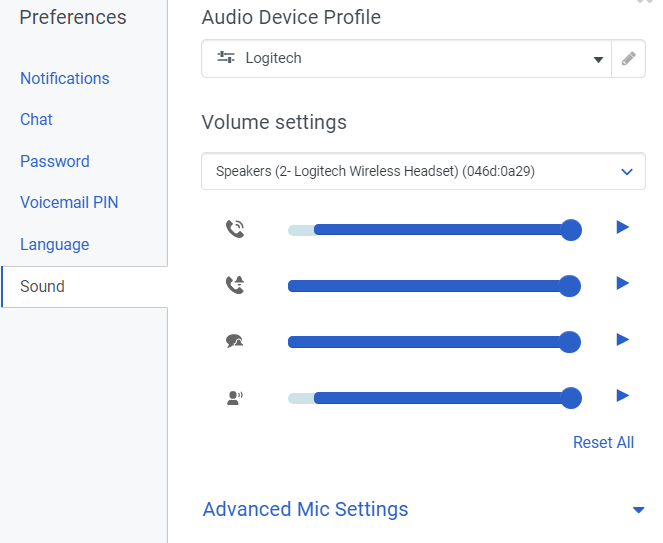Click the chat notification volume icon
This screenshot has height=543, width=663.
tap(235, 341)
